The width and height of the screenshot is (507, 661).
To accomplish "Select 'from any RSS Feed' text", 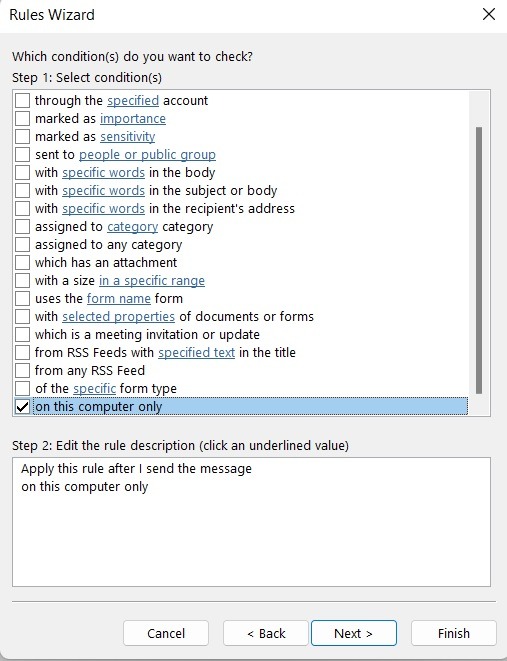I will [x=90, y=371].
